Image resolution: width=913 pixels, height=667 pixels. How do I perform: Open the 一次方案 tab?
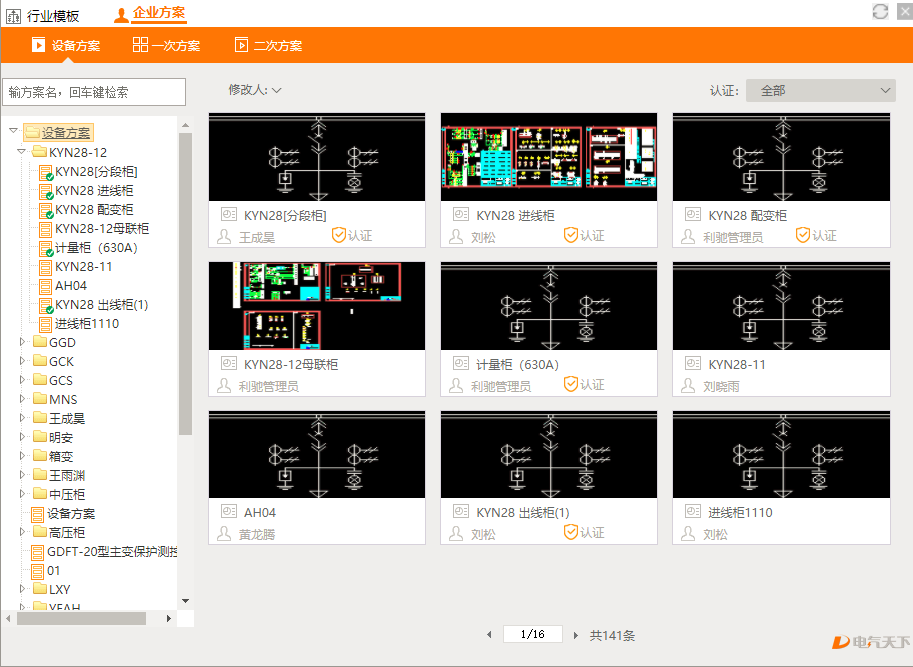pos(166,45)
